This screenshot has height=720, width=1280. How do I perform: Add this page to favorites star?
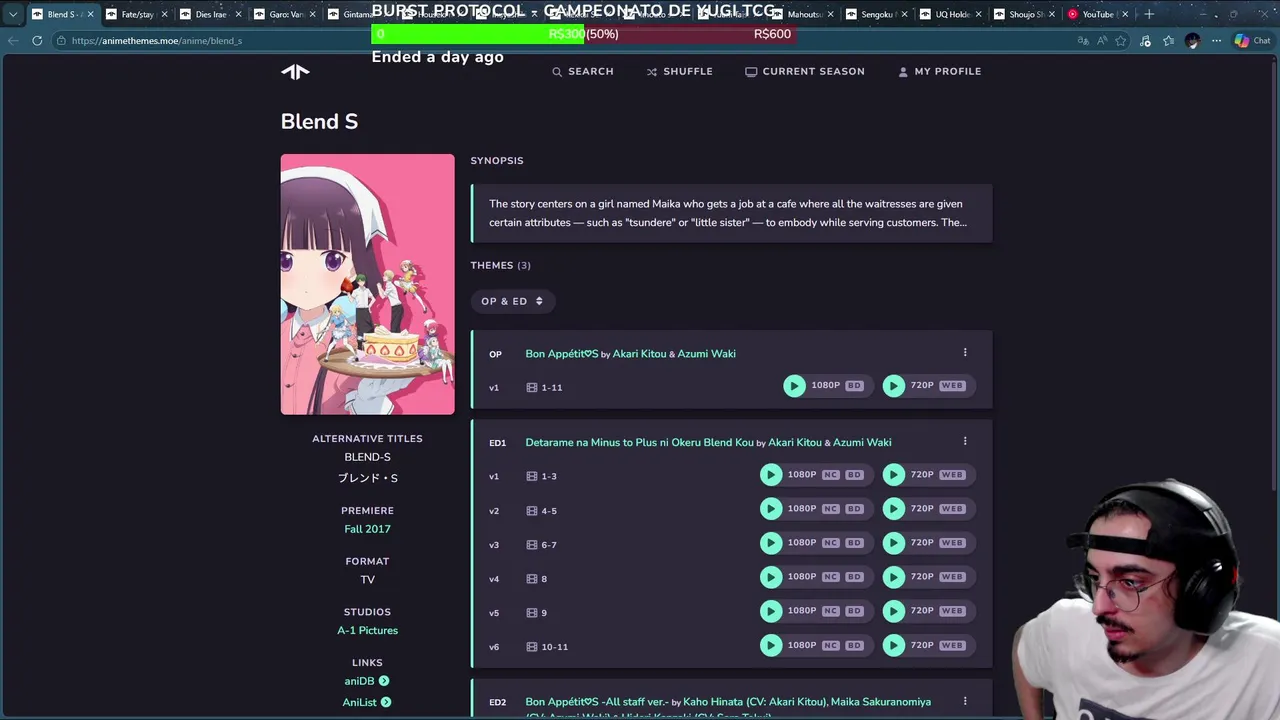click(x=1121, y=41)
